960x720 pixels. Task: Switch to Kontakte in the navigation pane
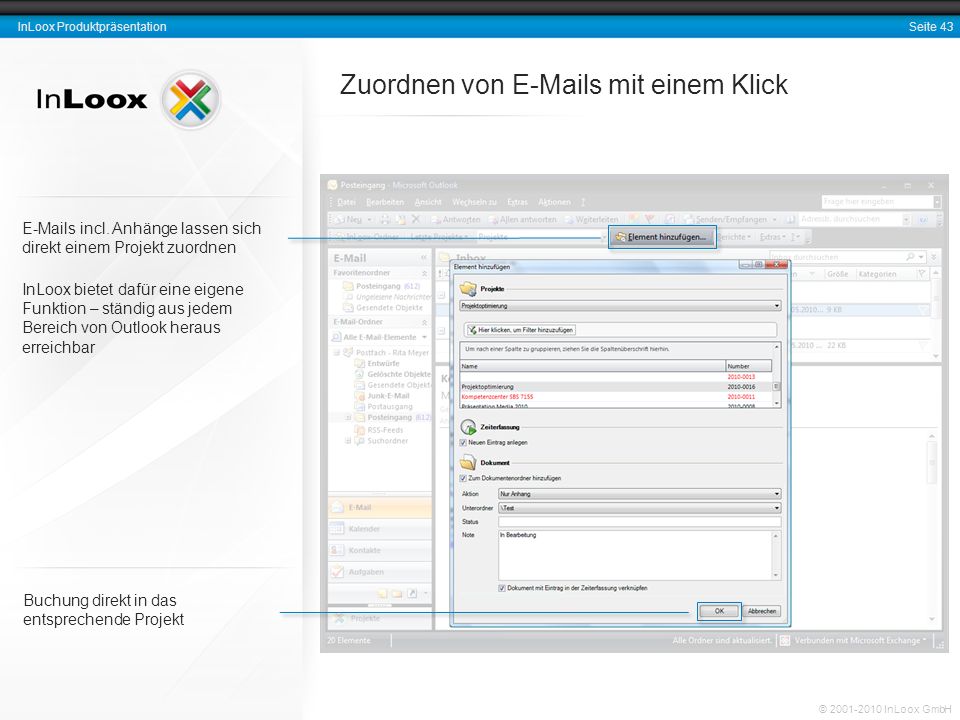pos(380,550)
